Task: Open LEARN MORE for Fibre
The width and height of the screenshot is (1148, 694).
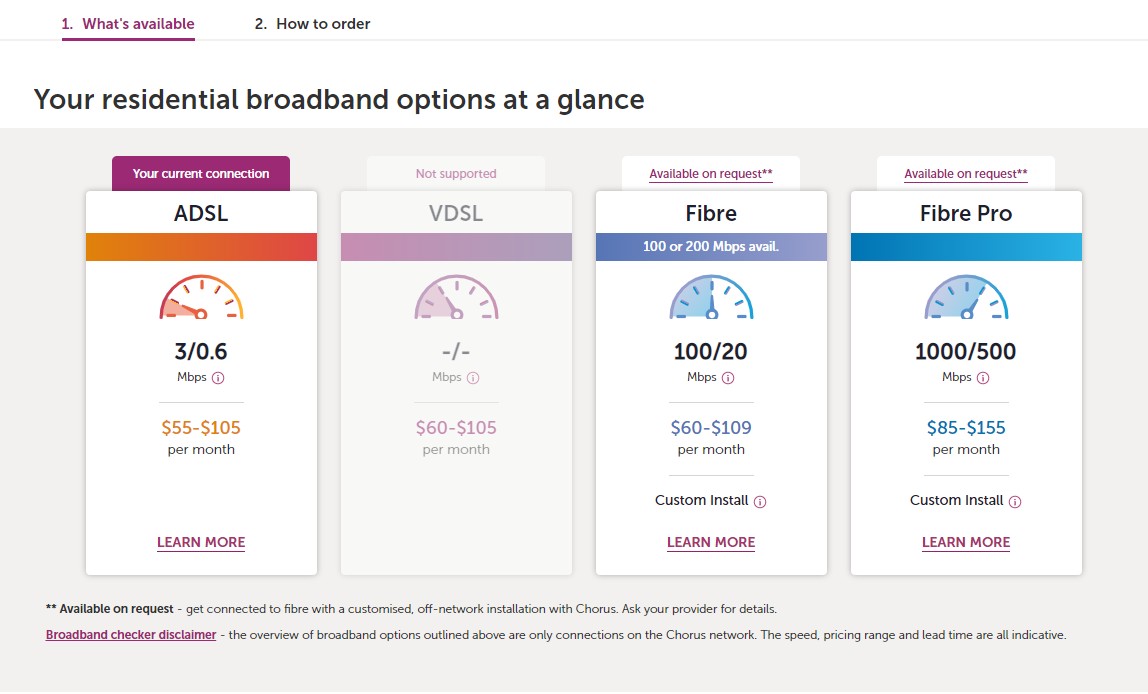Action: [x=711, y=542]
